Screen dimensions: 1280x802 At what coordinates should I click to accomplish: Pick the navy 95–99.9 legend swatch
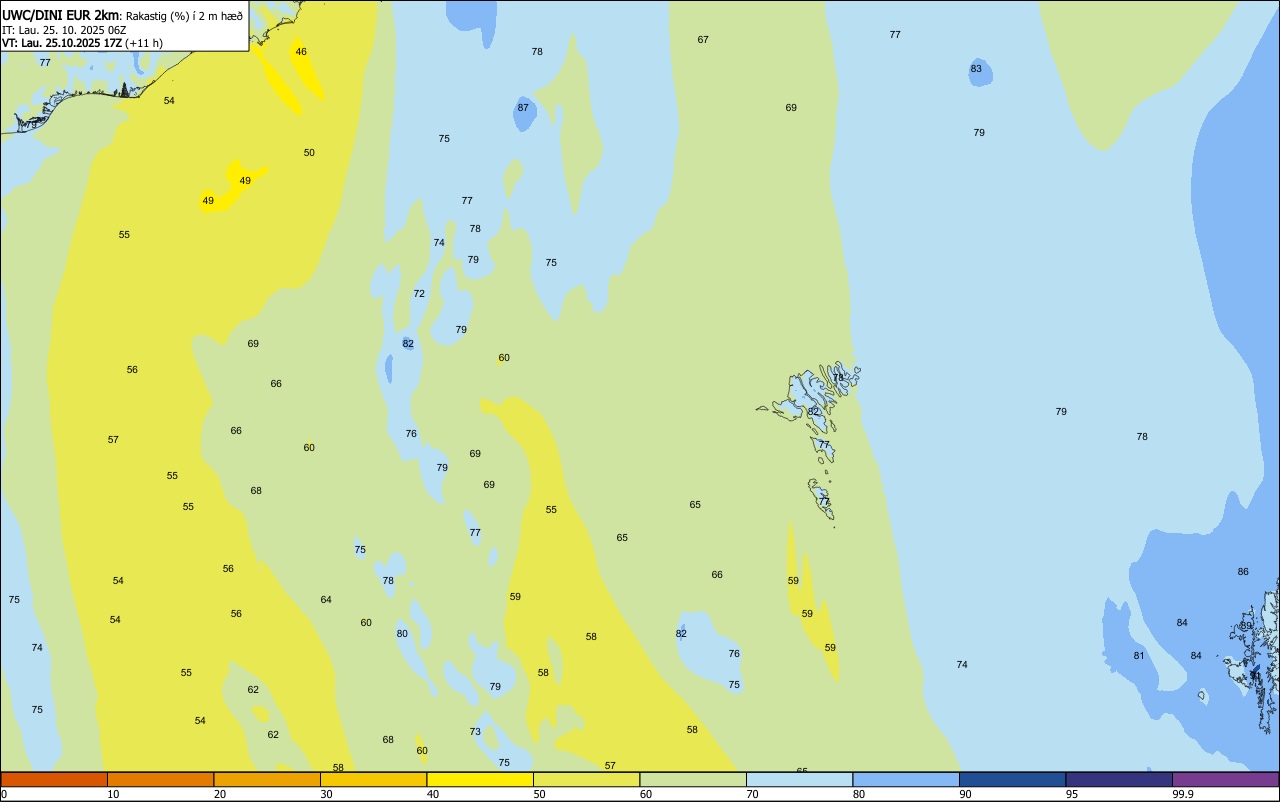[1119, 779]
